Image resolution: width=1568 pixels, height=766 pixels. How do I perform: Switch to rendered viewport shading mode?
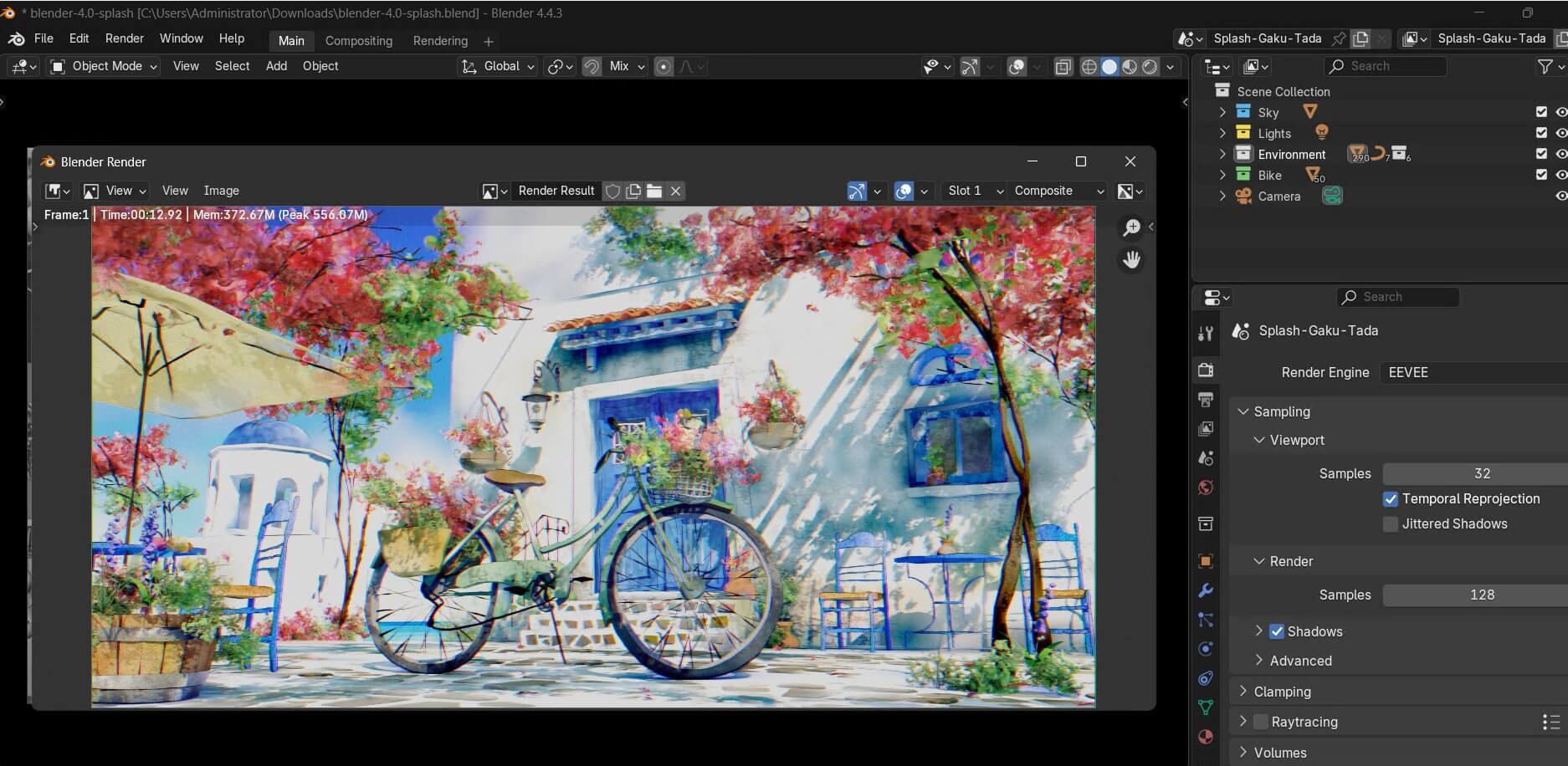click(x=1150, y=67)
